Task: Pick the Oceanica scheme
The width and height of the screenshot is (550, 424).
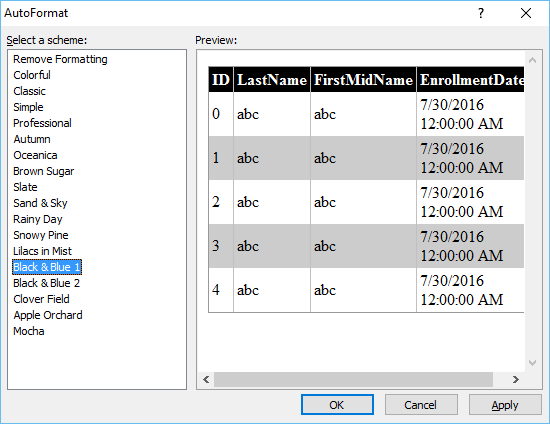Action: [35, 155]
